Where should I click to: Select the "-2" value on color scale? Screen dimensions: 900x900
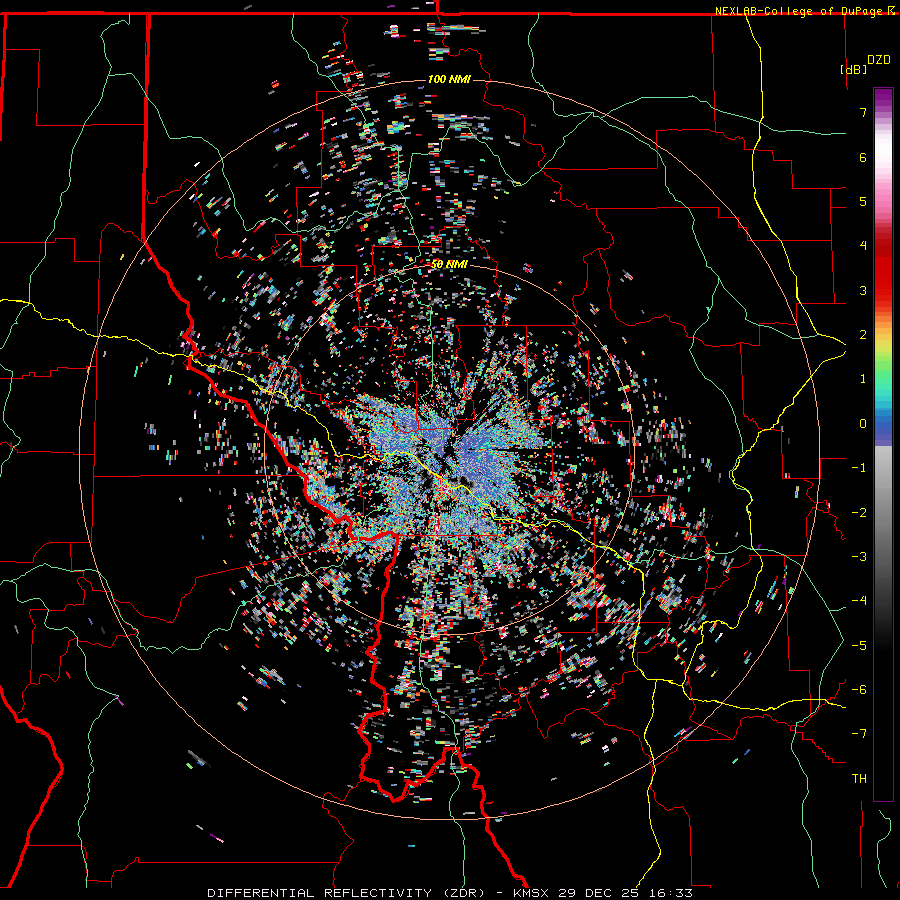click(x=859, y=513)
